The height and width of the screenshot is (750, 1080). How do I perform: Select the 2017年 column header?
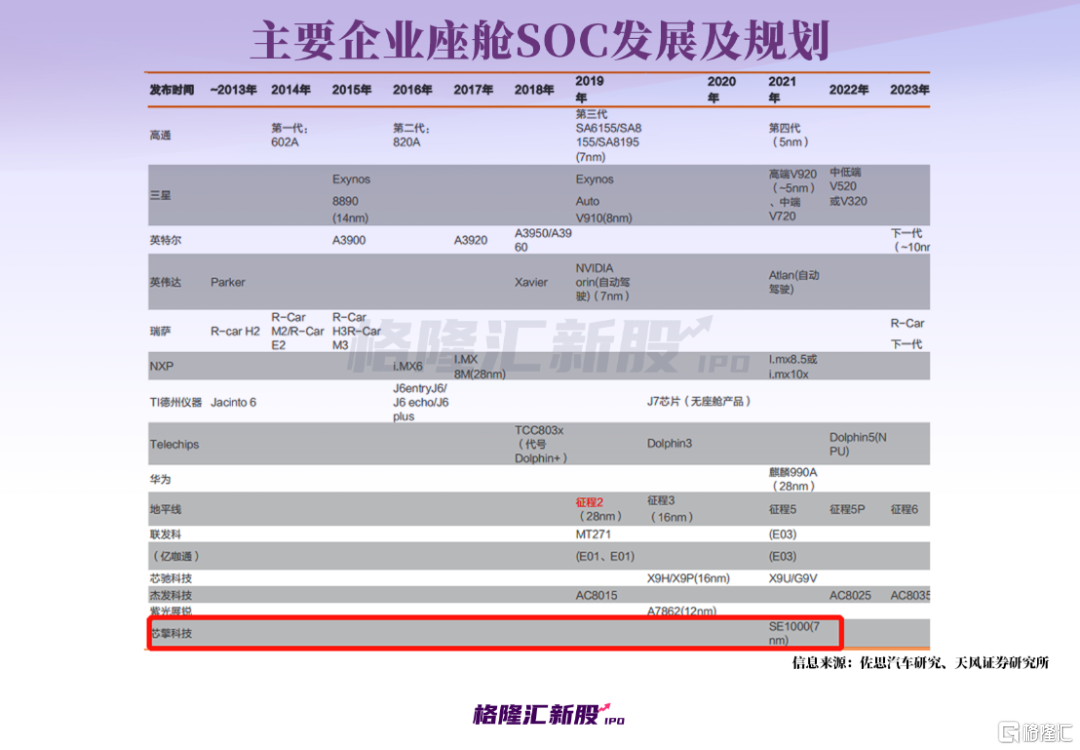473,90
